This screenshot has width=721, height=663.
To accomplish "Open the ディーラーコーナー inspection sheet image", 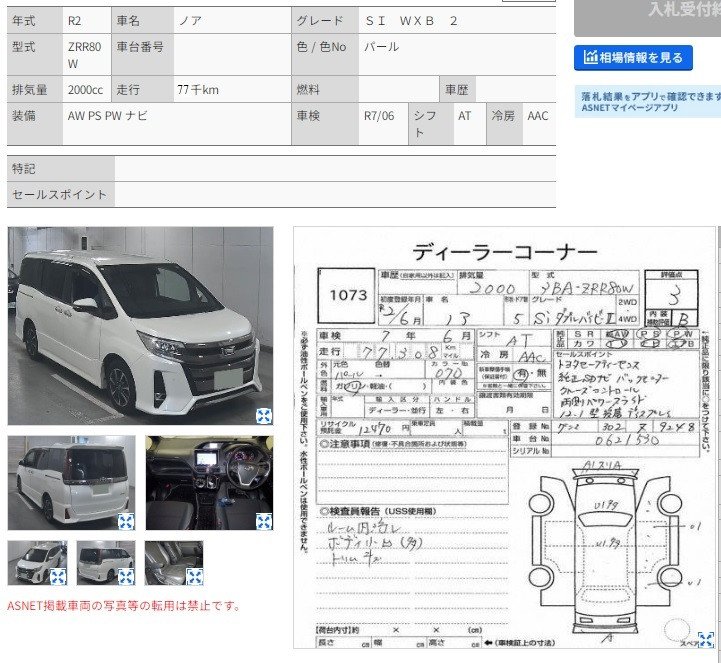I will 504,437.
